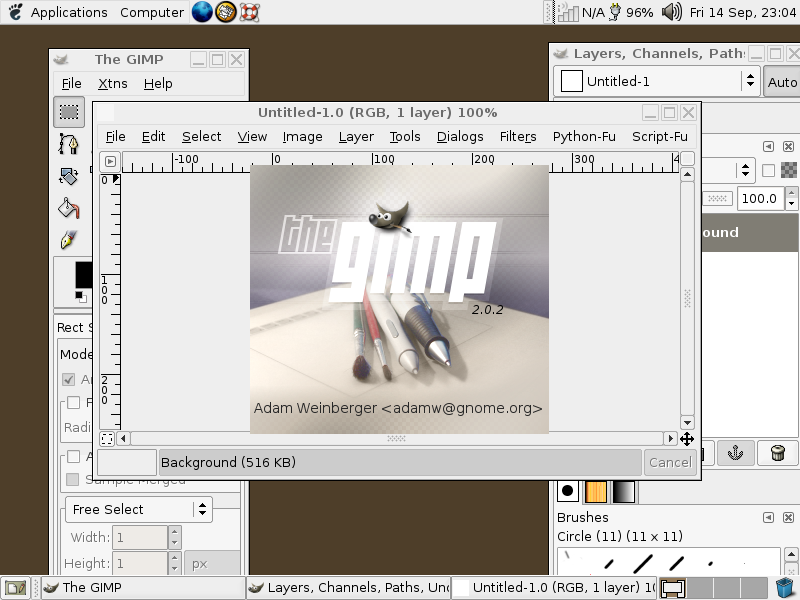Click the opacity 100.0 input field
Screen dimensions: 800x600
(760, 198)
